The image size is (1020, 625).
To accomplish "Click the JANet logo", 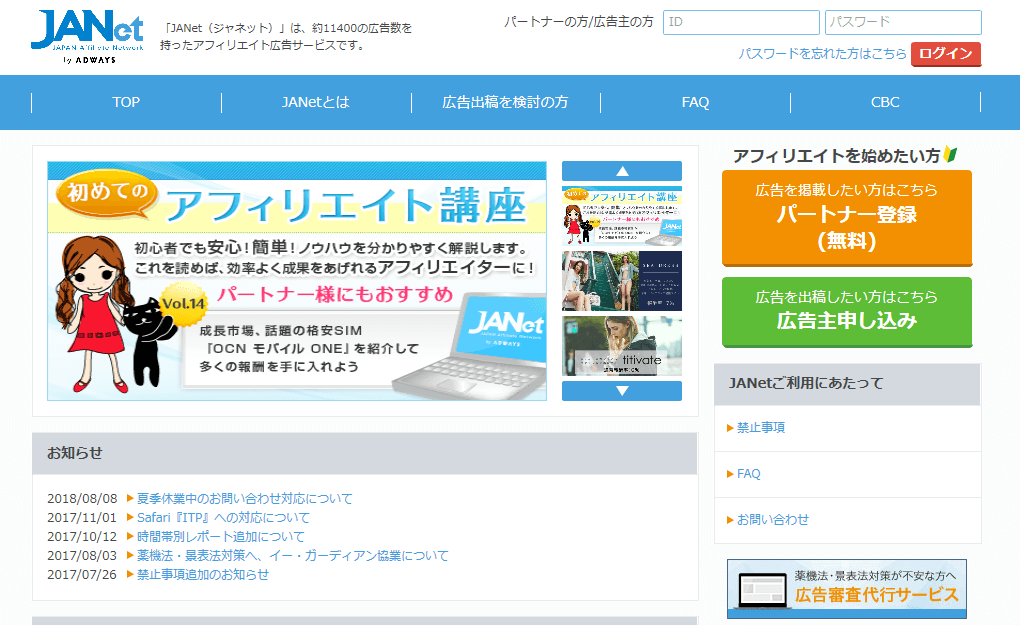I will pos(87,37).
